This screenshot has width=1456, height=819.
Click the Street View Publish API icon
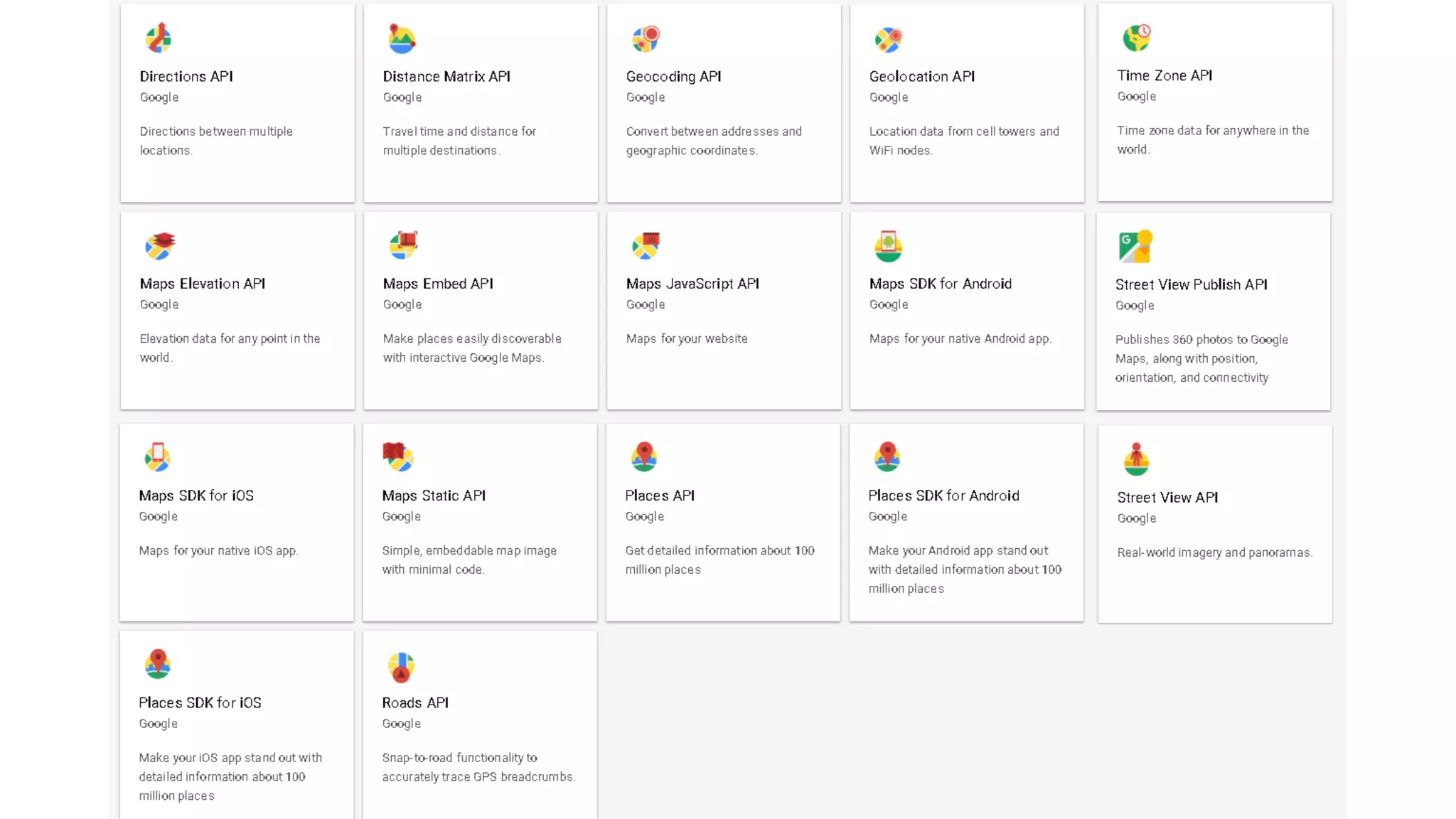(1135, 246)
